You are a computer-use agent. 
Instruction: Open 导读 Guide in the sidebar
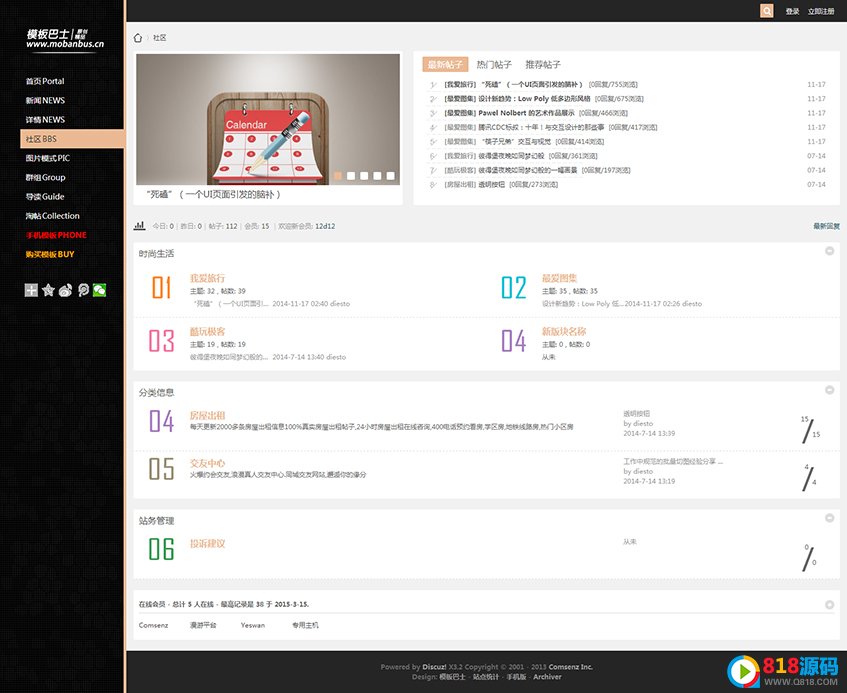45,197
